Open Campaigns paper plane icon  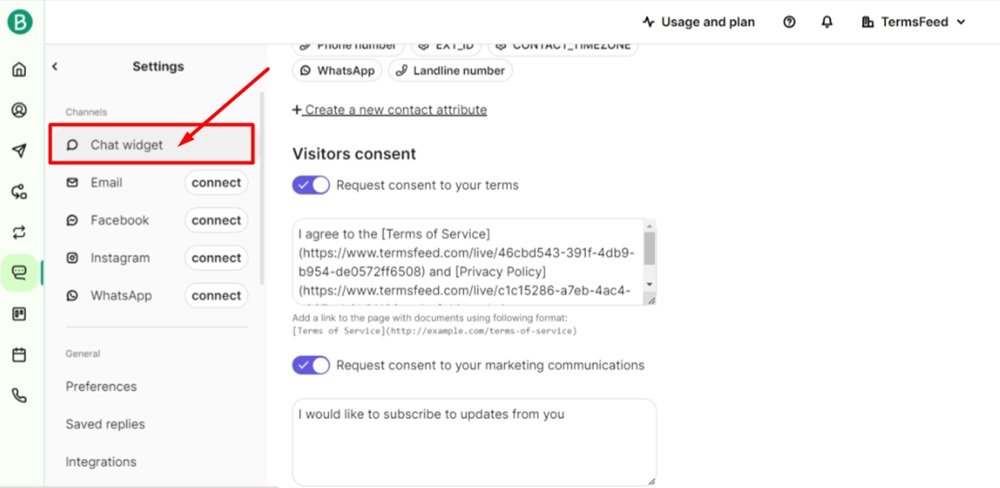(20, 151)
